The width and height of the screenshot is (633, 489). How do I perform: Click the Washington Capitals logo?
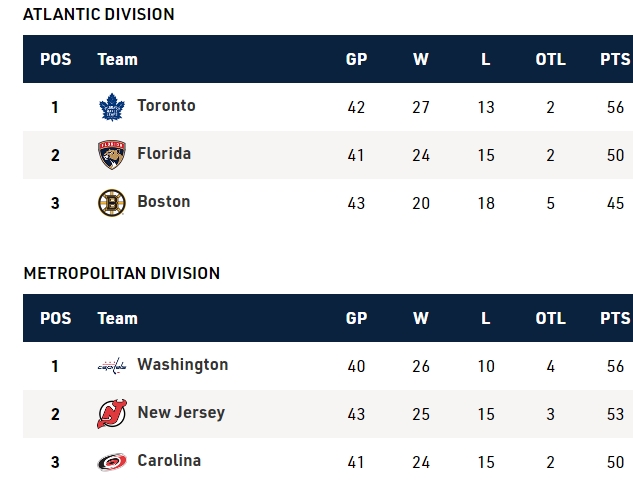(x=111, y=366)
